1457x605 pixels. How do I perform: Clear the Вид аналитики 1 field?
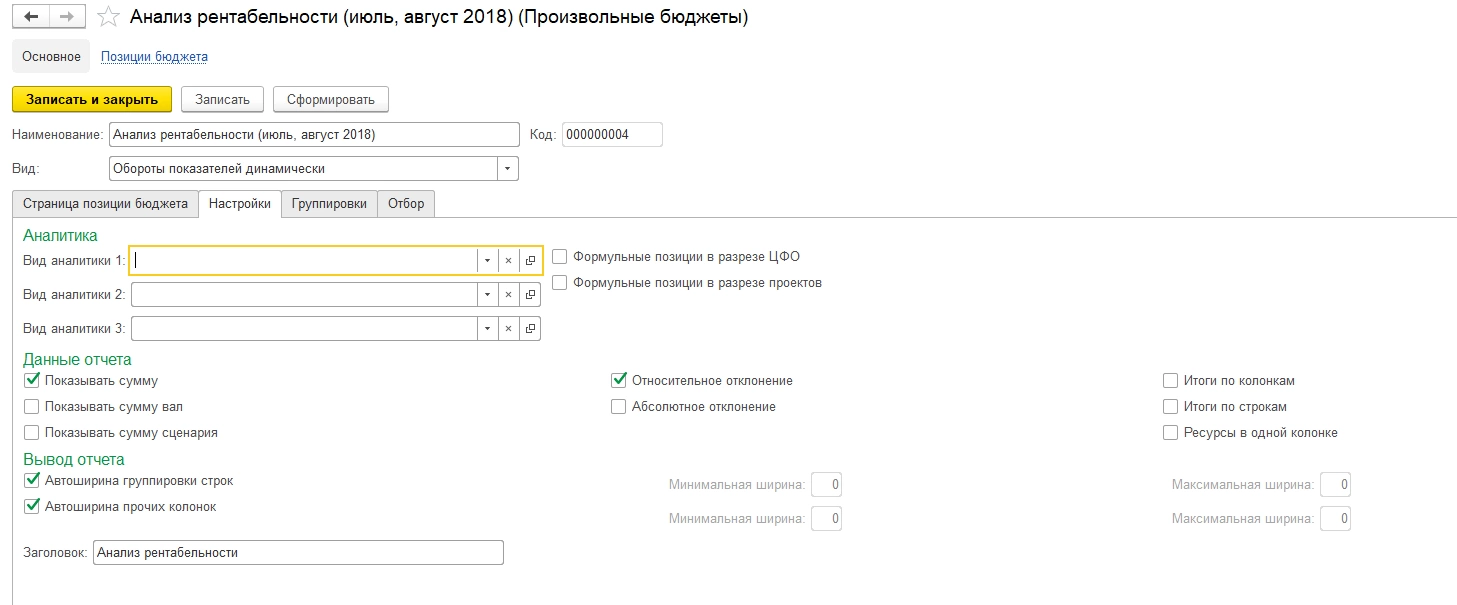coord(508,260)
